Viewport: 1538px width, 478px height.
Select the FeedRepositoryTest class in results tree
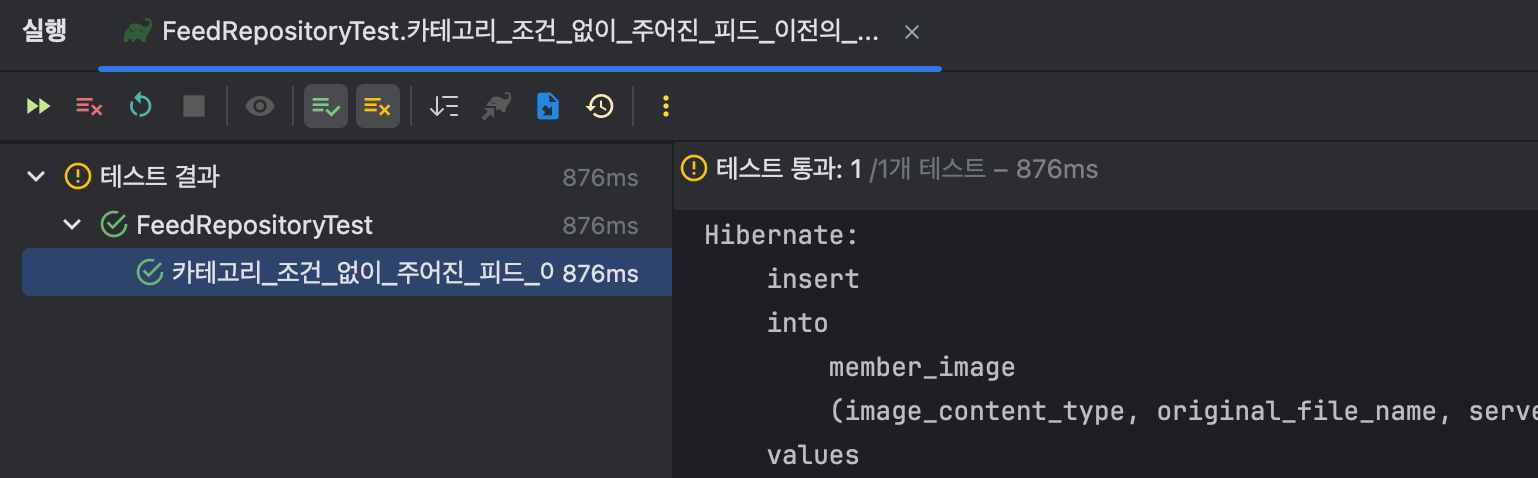(x=254, y=225)
